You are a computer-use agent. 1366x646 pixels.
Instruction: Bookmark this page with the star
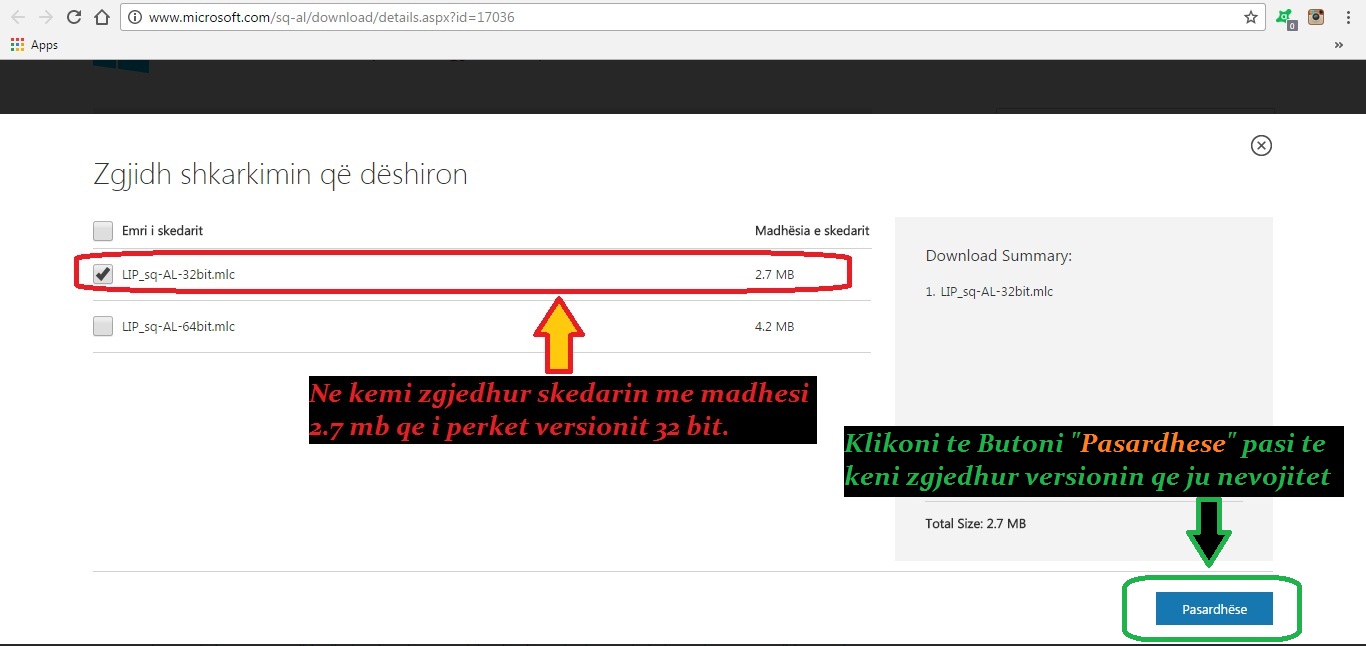click(x=1250, y=17)
